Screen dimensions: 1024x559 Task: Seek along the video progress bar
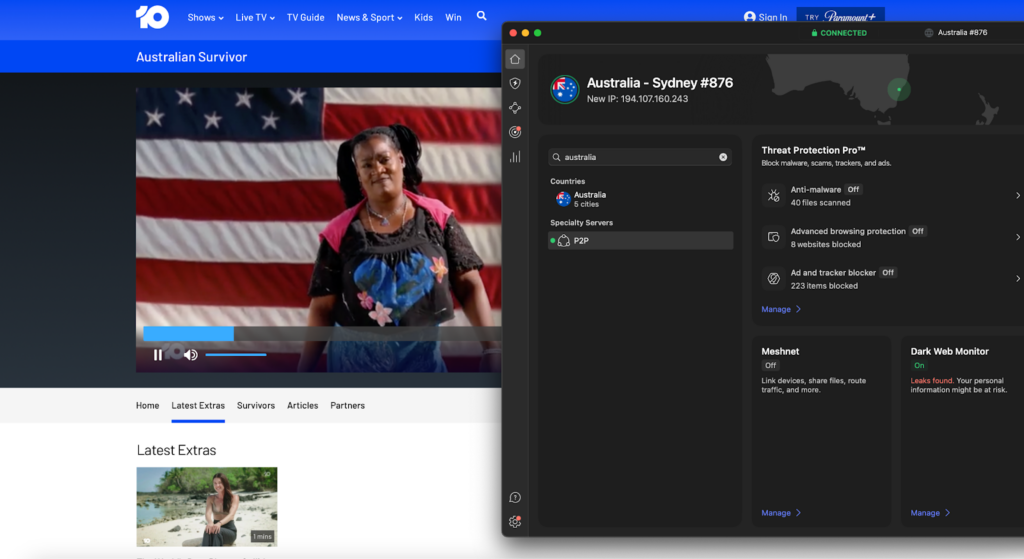click(x=322, y=334)
